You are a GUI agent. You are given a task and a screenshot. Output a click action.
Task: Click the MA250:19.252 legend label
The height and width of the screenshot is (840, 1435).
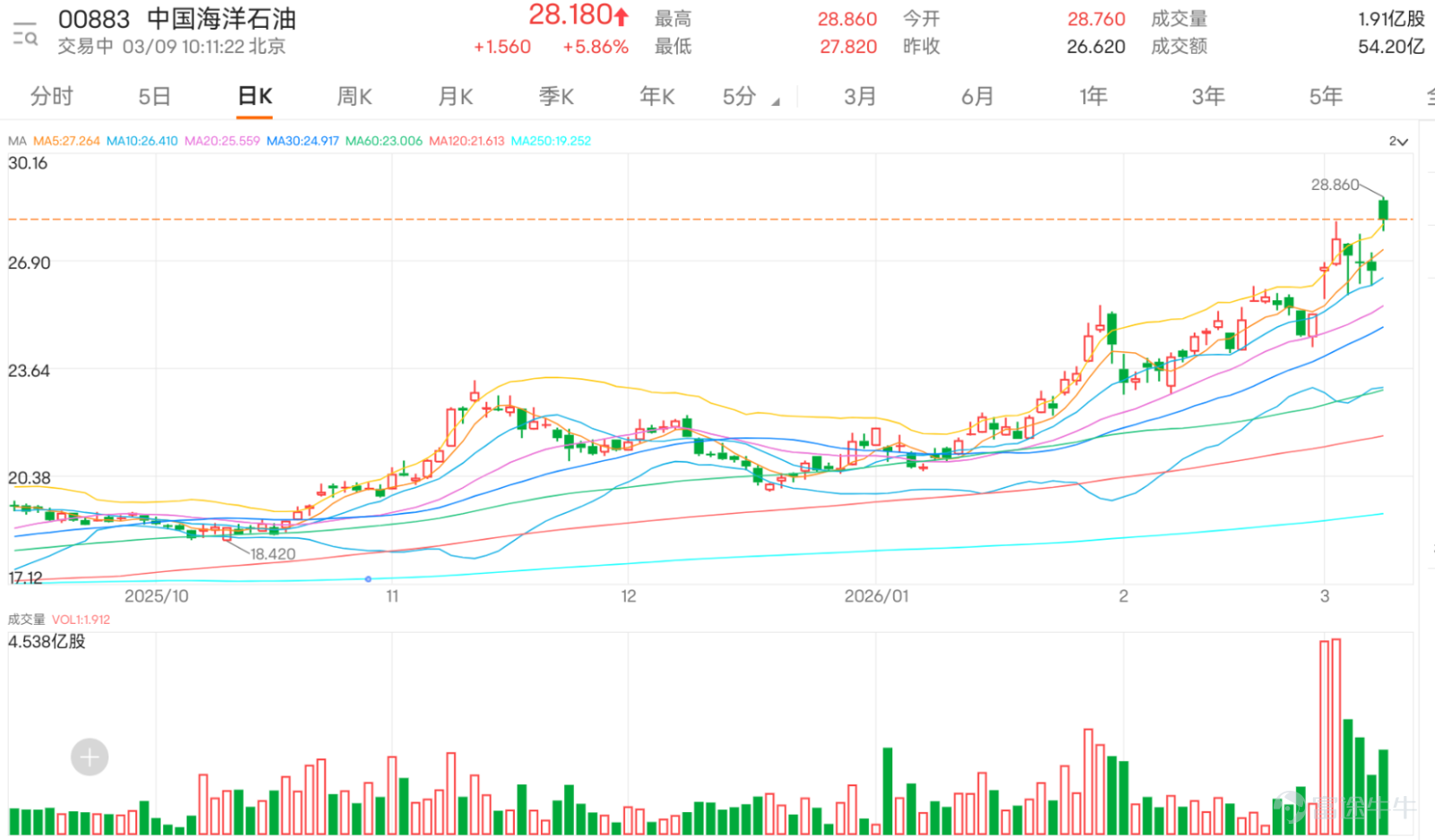[x=551, y=141]
